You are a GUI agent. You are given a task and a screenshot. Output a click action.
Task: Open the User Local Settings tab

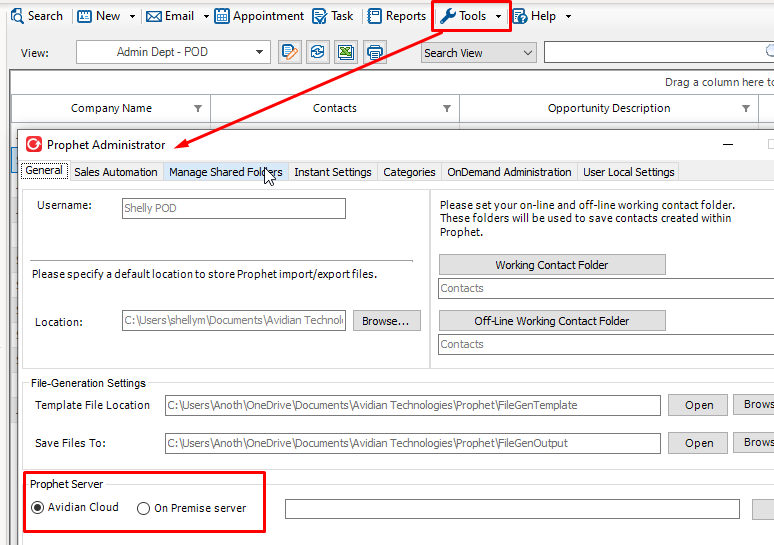(x=628, y=172)
